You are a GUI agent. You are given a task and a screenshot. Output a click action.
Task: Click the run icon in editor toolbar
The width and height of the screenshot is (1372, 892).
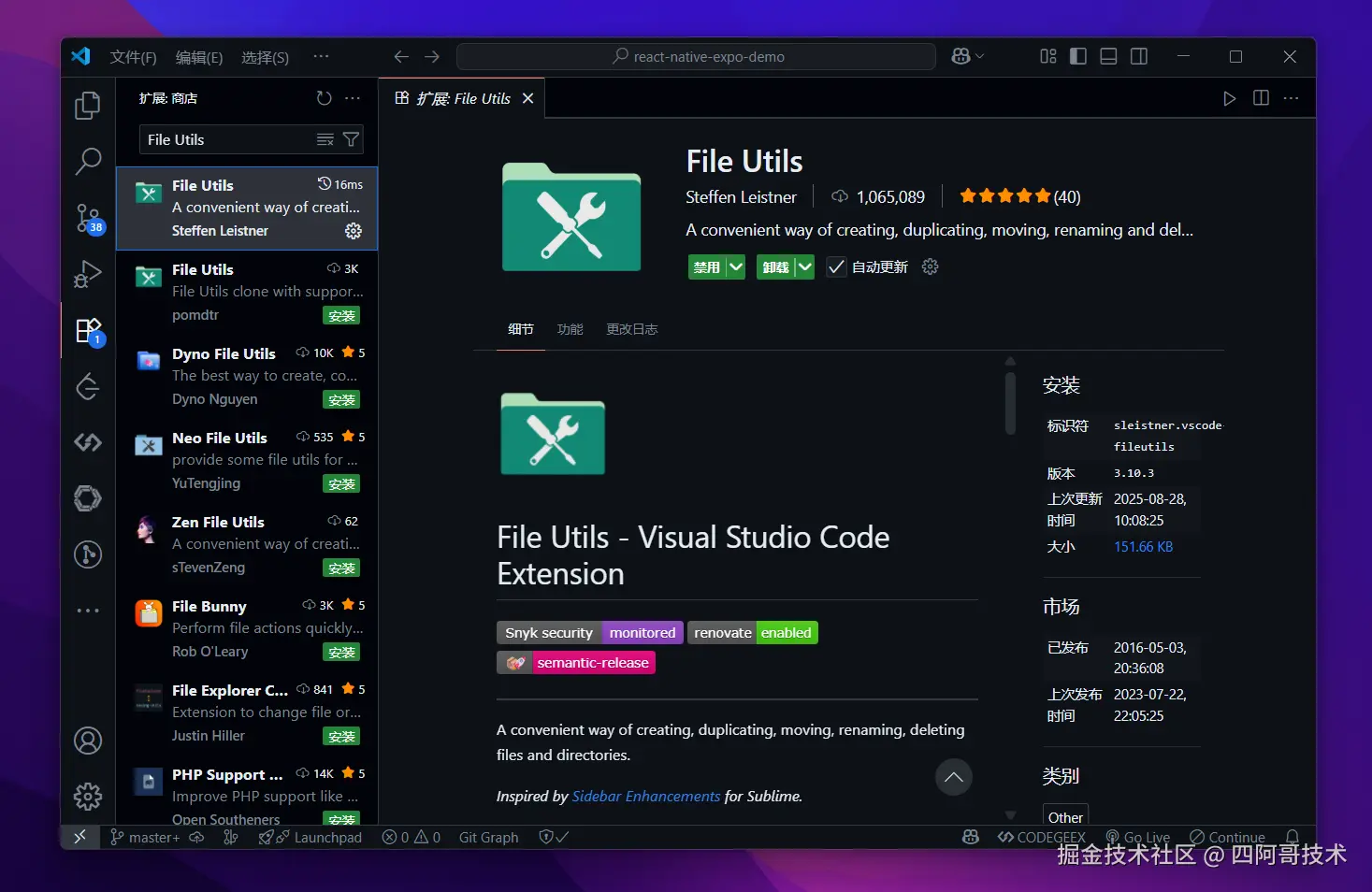click(1230, 98)
